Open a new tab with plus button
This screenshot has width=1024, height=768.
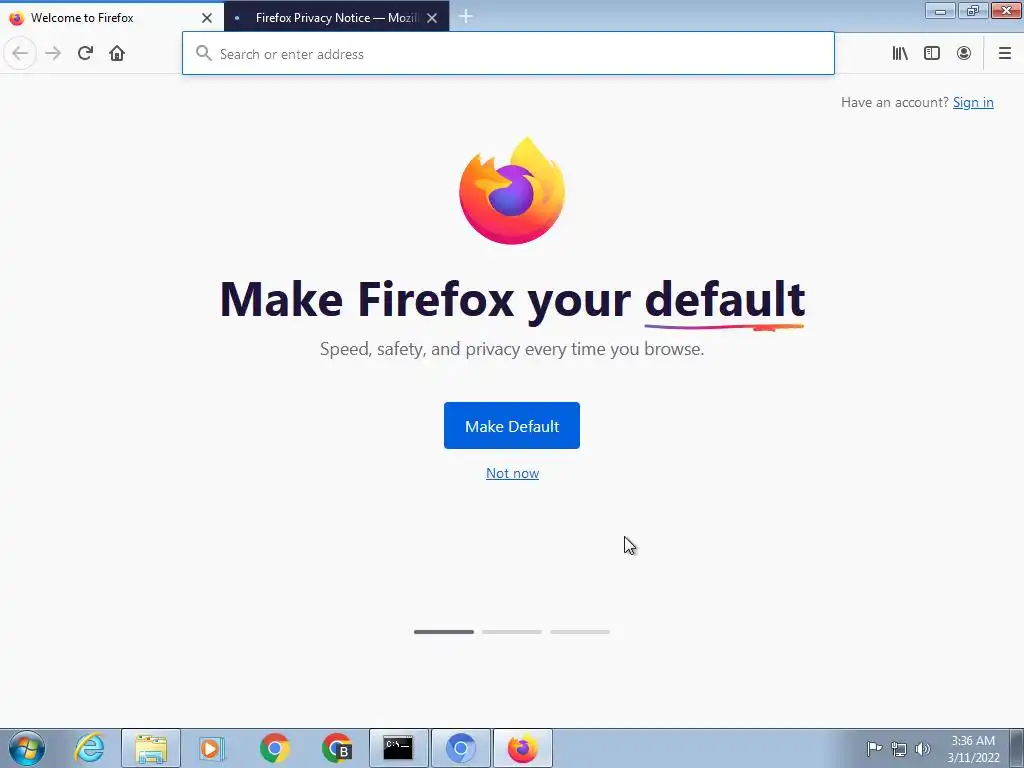(466, 17)
